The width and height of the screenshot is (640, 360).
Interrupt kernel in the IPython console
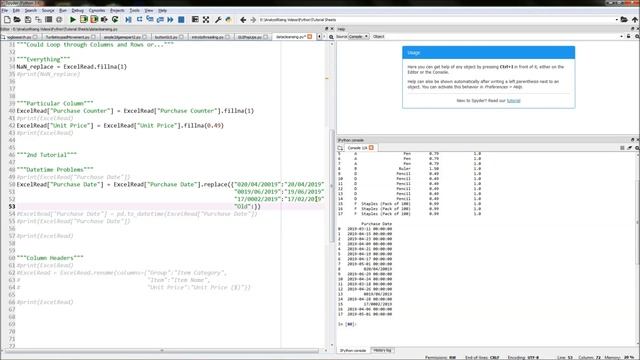(x=622, y=148)
